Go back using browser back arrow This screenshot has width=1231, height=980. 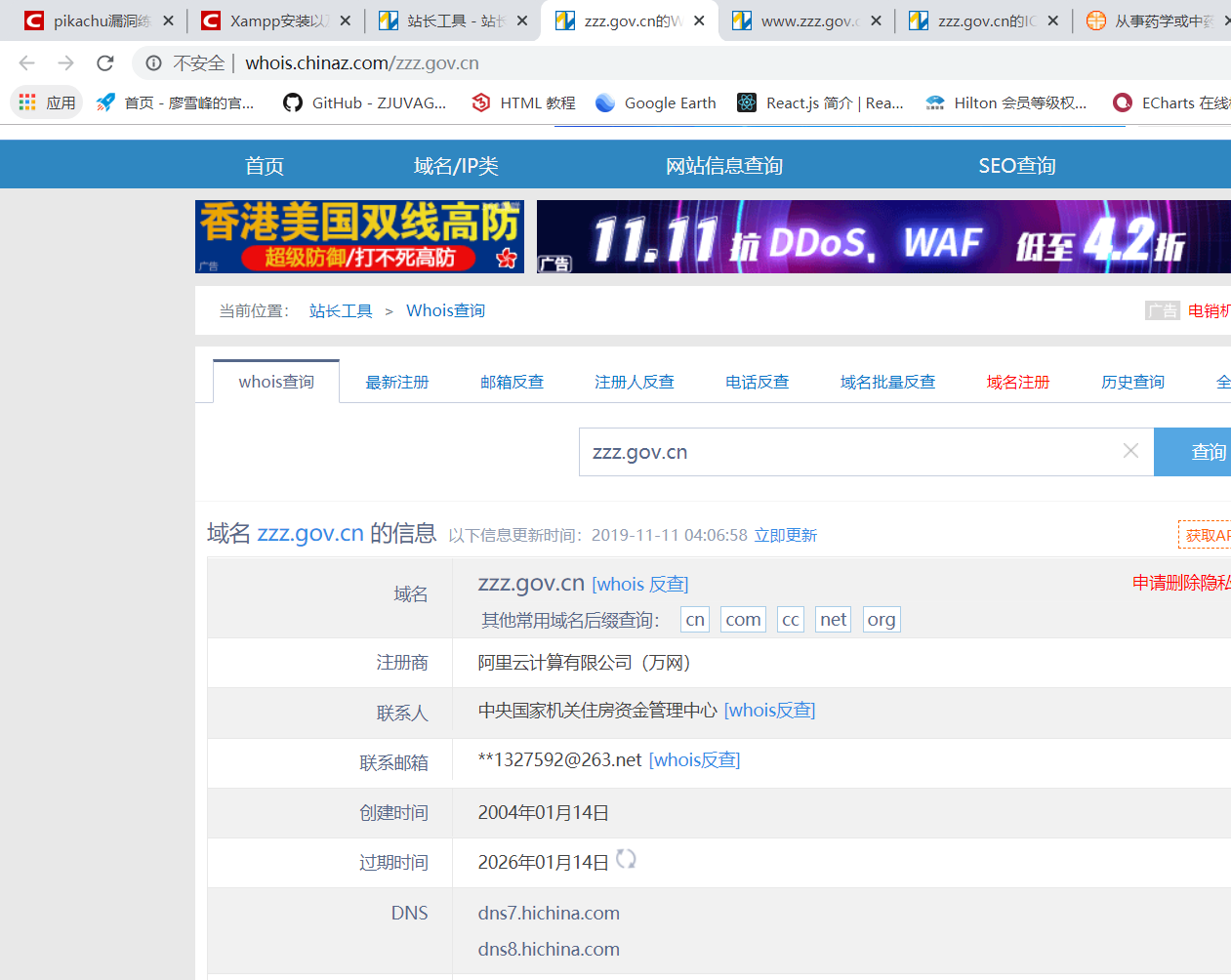[26, 63]
